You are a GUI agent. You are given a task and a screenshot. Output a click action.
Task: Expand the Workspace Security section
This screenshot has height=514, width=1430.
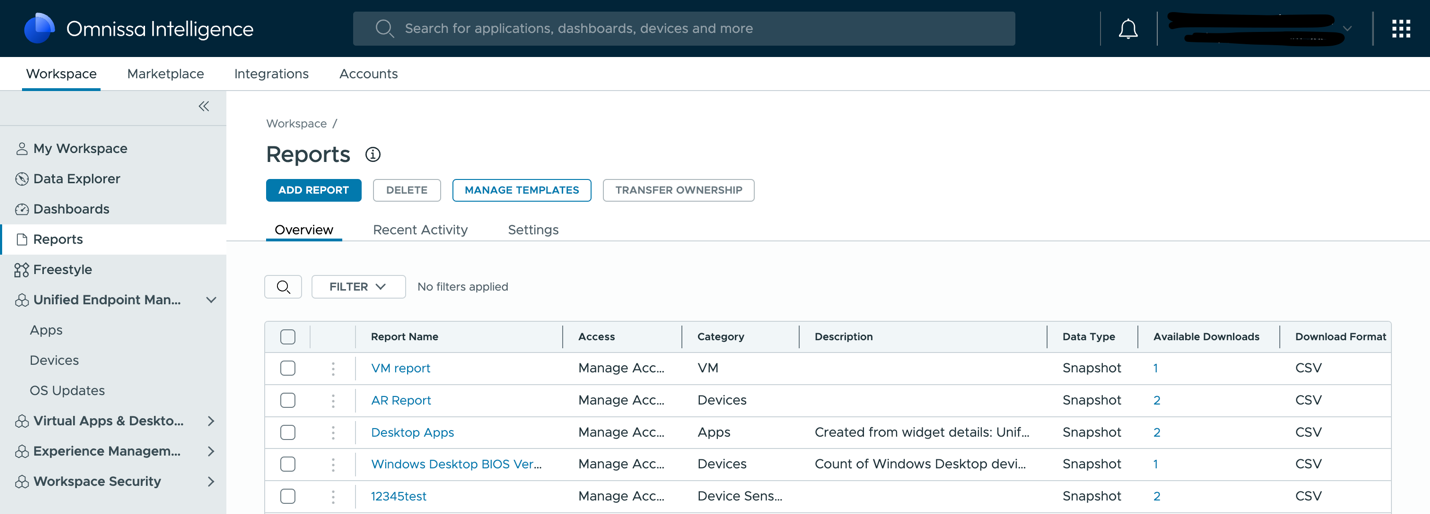[211, 482]
